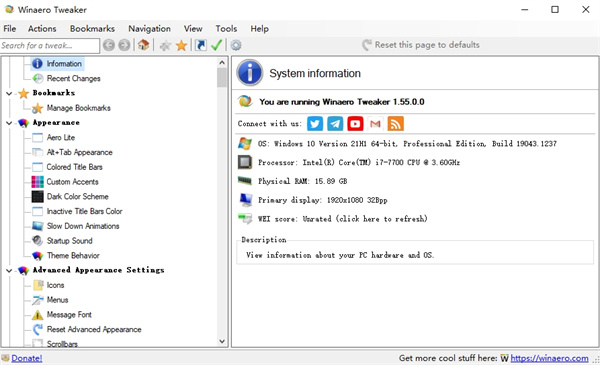The width and height of the screenshot is (600, 365).
Task: Select Aero Lite in the tree
Action: pyautogui.click(x=61, y=137)
